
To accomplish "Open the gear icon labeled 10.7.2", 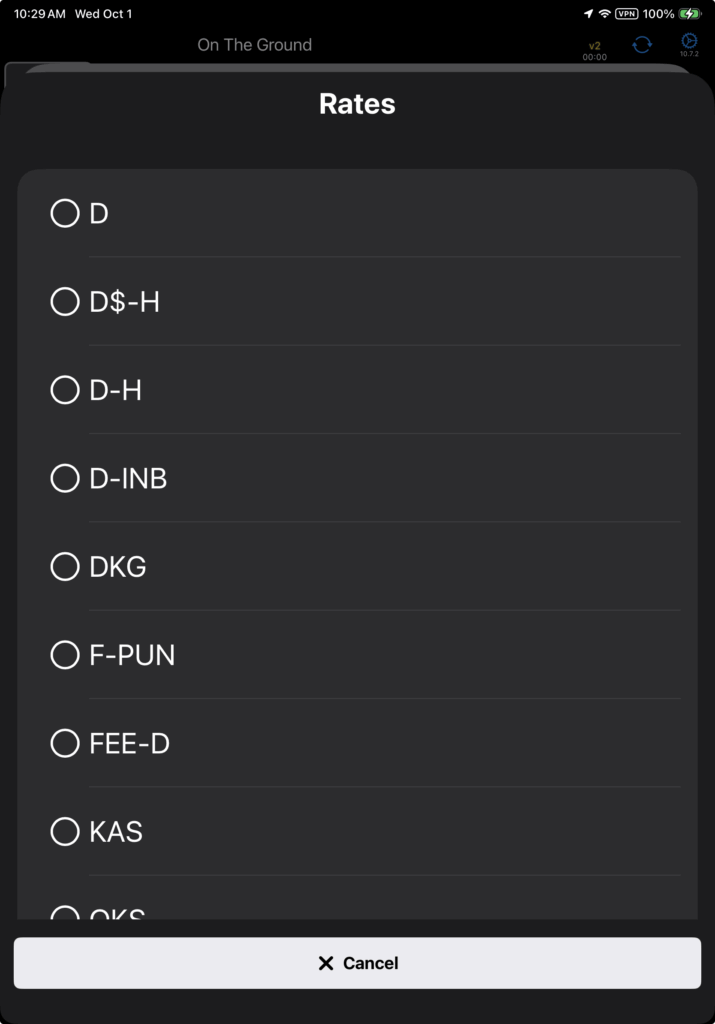I will [689, 42].
